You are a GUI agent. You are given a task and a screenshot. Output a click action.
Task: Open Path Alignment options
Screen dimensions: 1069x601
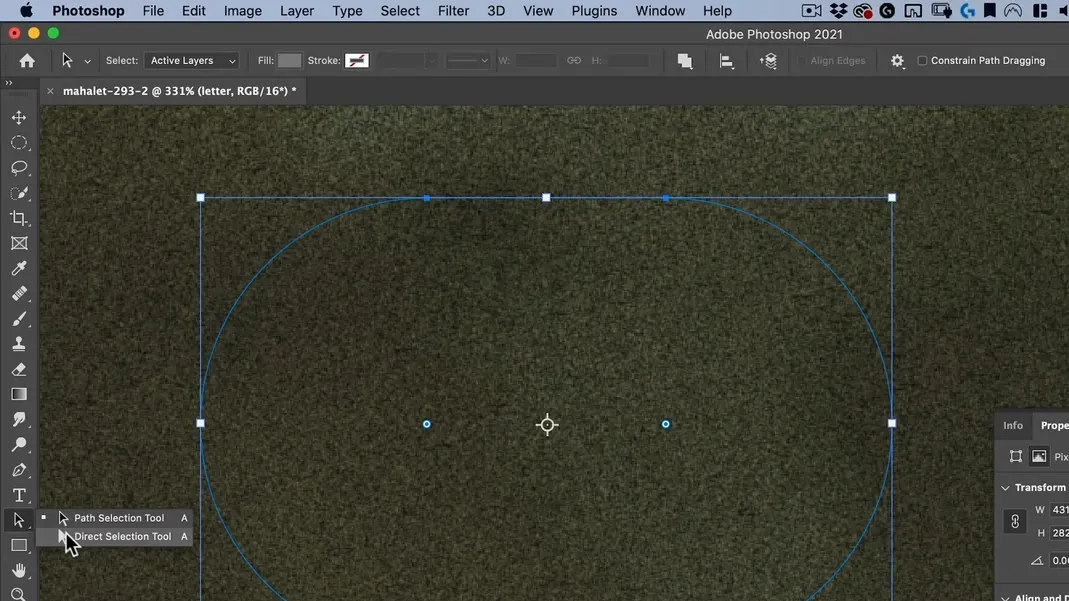point(727,61)
